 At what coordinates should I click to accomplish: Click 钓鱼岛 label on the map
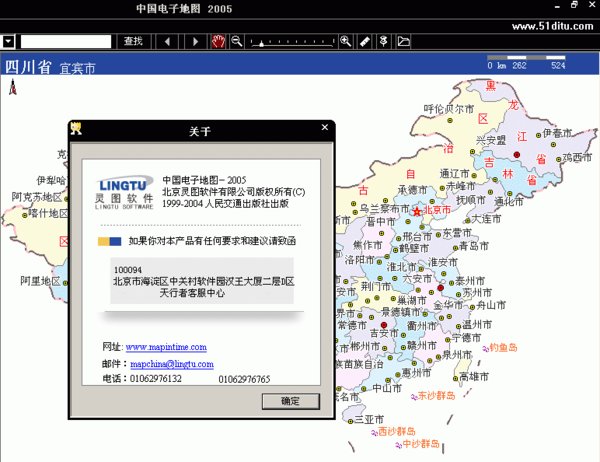pyautogui.click(x=503, y=348)
